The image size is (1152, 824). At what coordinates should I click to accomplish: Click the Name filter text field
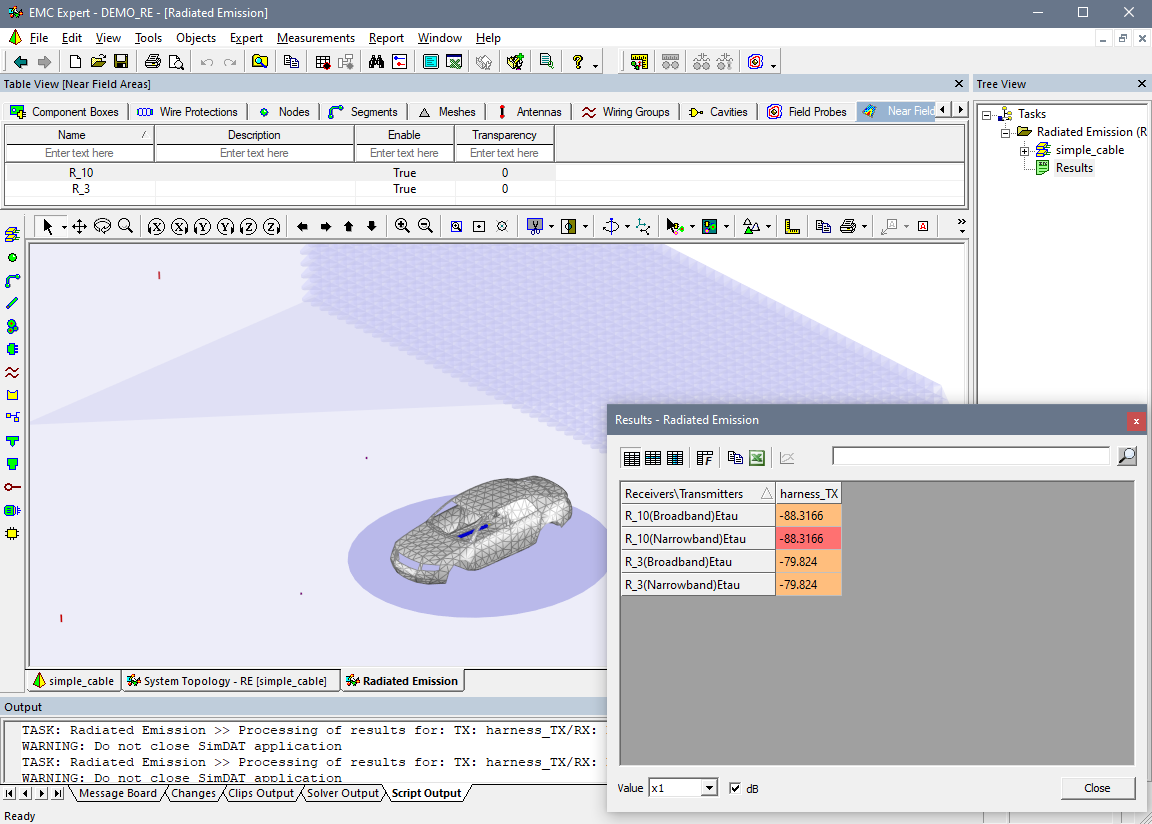click(x=79, y=153)
